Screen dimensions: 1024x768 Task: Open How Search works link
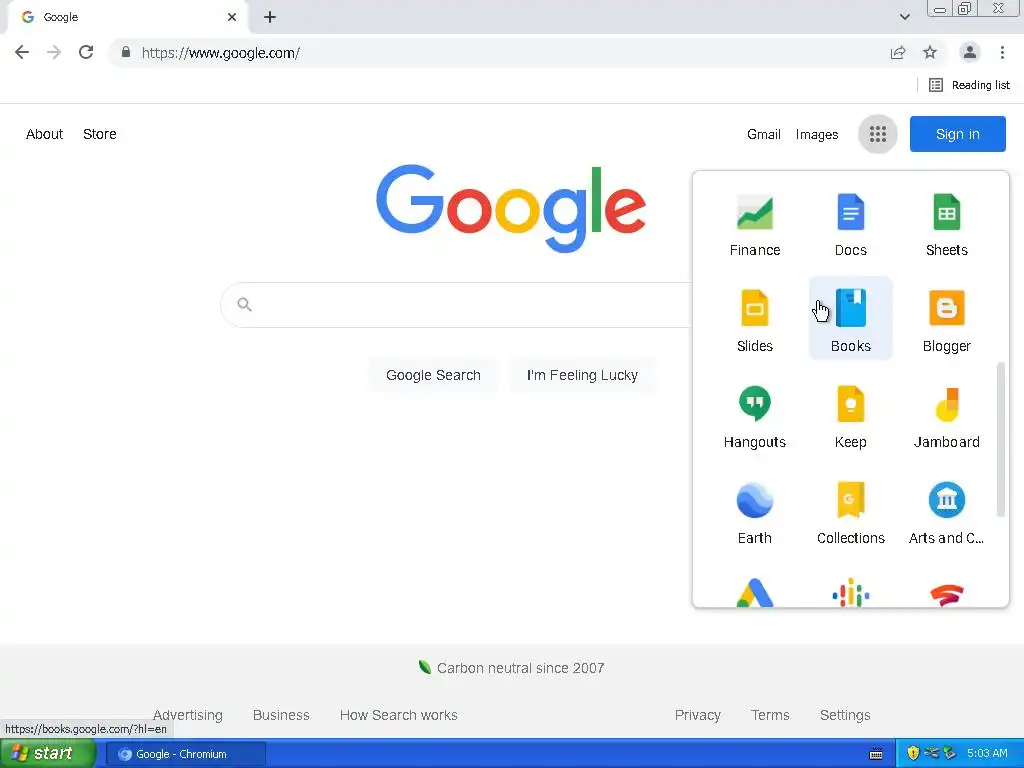coord(398,715)
